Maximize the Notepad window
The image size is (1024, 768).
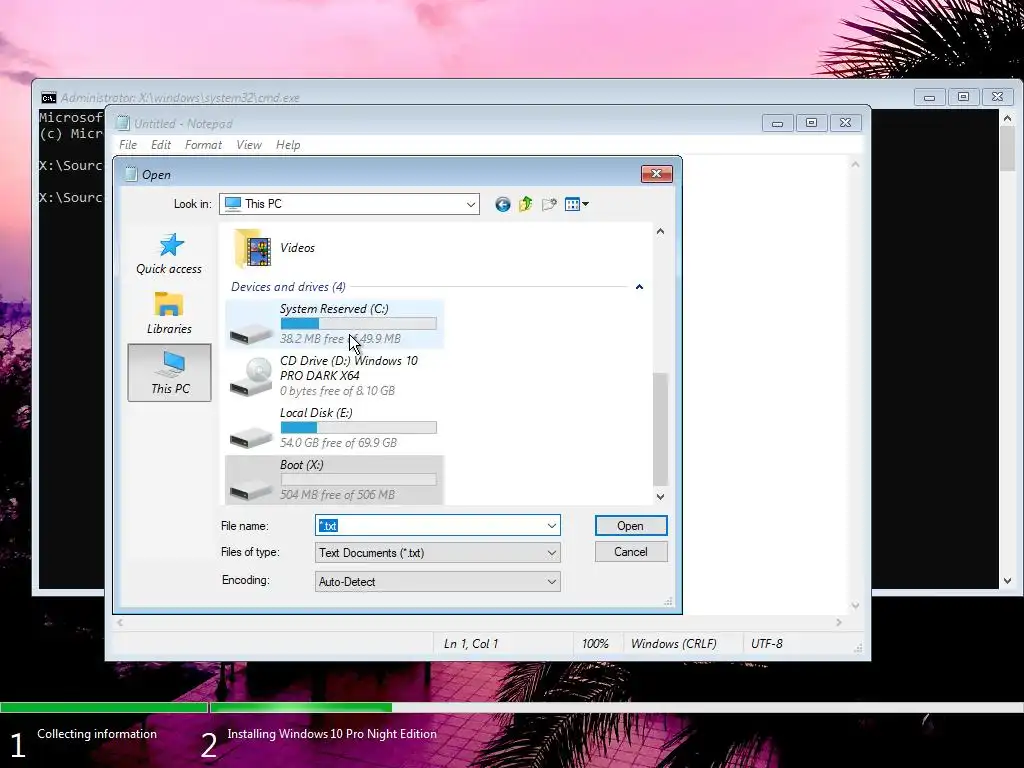pyautogui.click(x=811, y=123)
